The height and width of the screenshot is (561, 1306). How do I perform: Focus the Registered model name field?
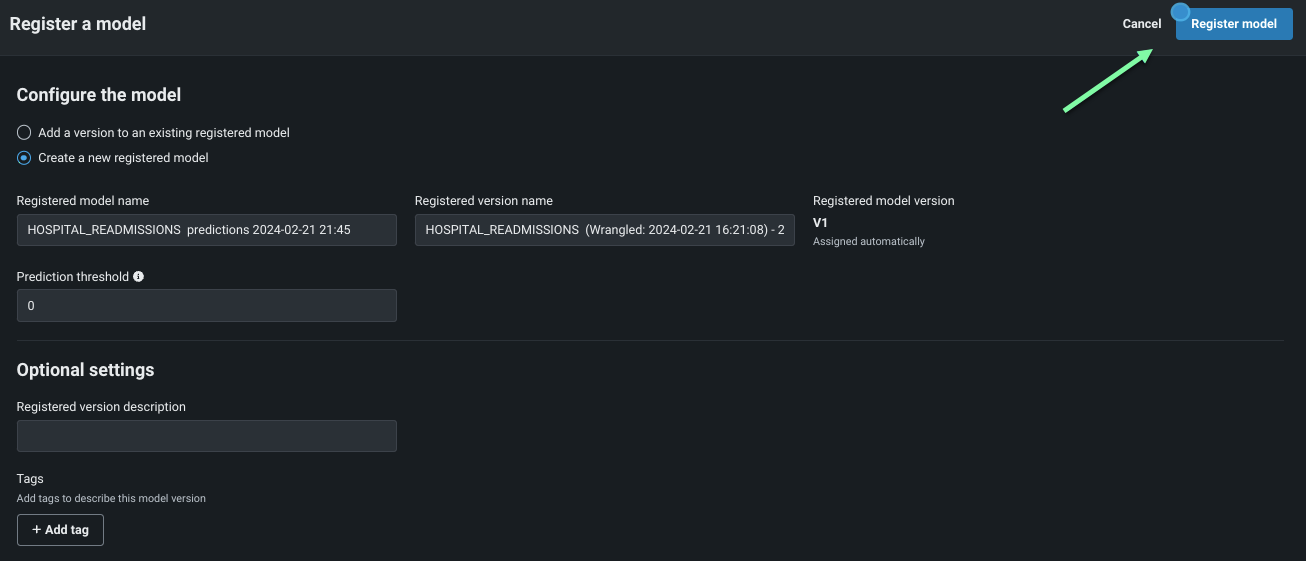coord(206,230)
